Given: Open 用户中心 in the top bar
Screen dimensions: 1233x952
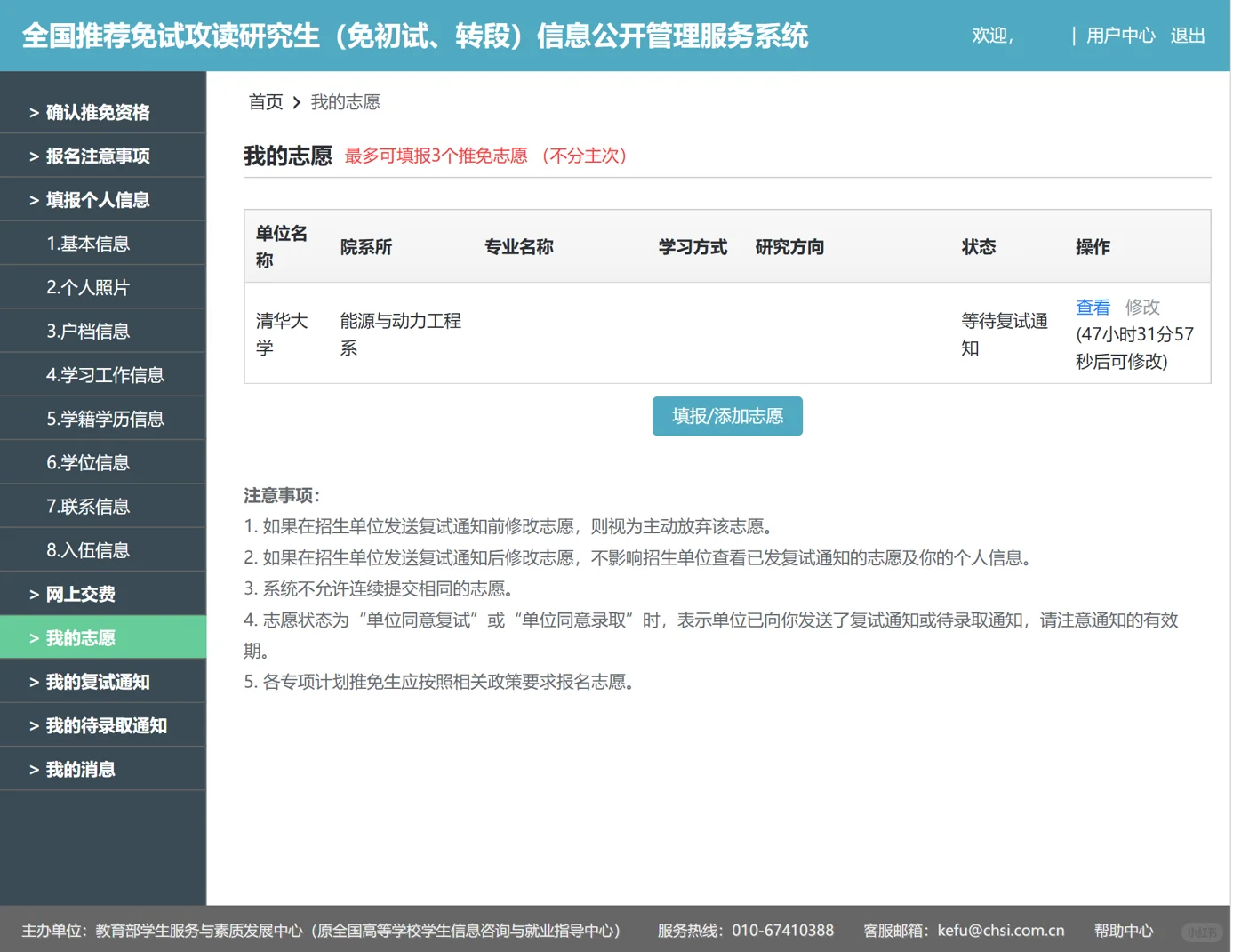Looking at the screenshot, I should (1120, 36).
